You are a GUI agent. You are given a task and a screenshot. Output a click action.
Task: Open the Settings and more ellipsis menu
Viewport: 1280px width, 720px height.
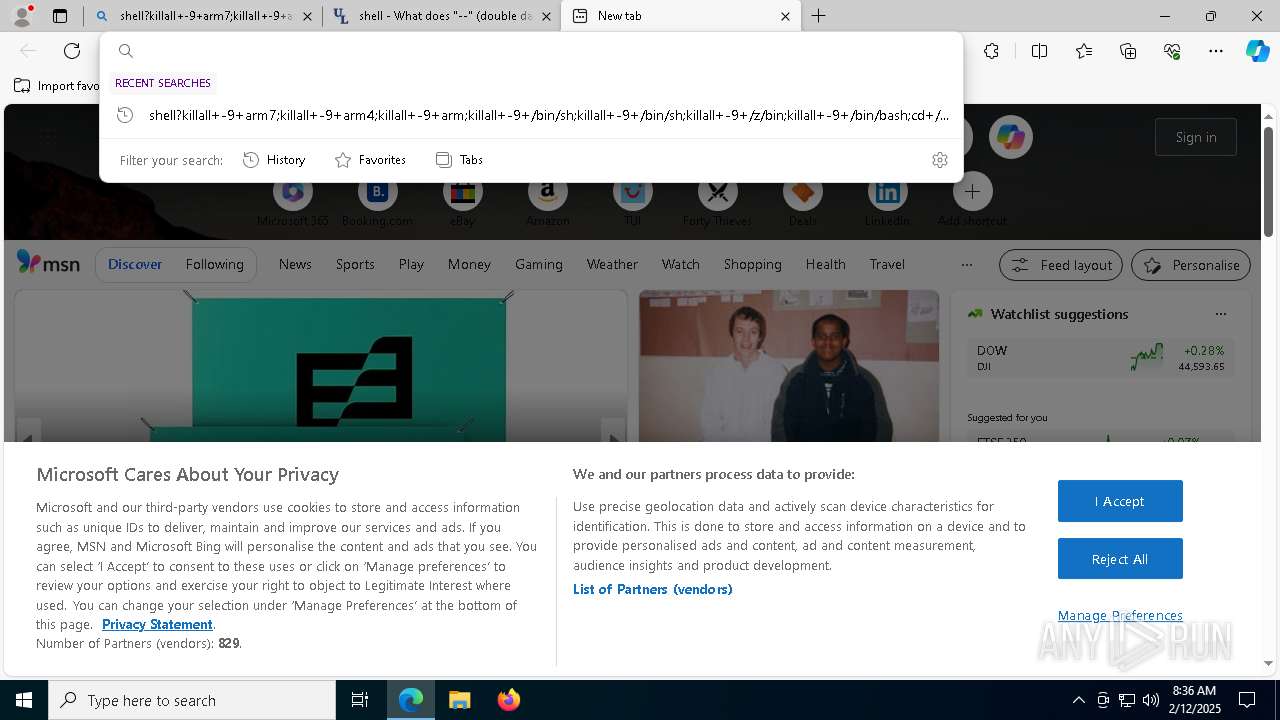[x=1216, y=51]
